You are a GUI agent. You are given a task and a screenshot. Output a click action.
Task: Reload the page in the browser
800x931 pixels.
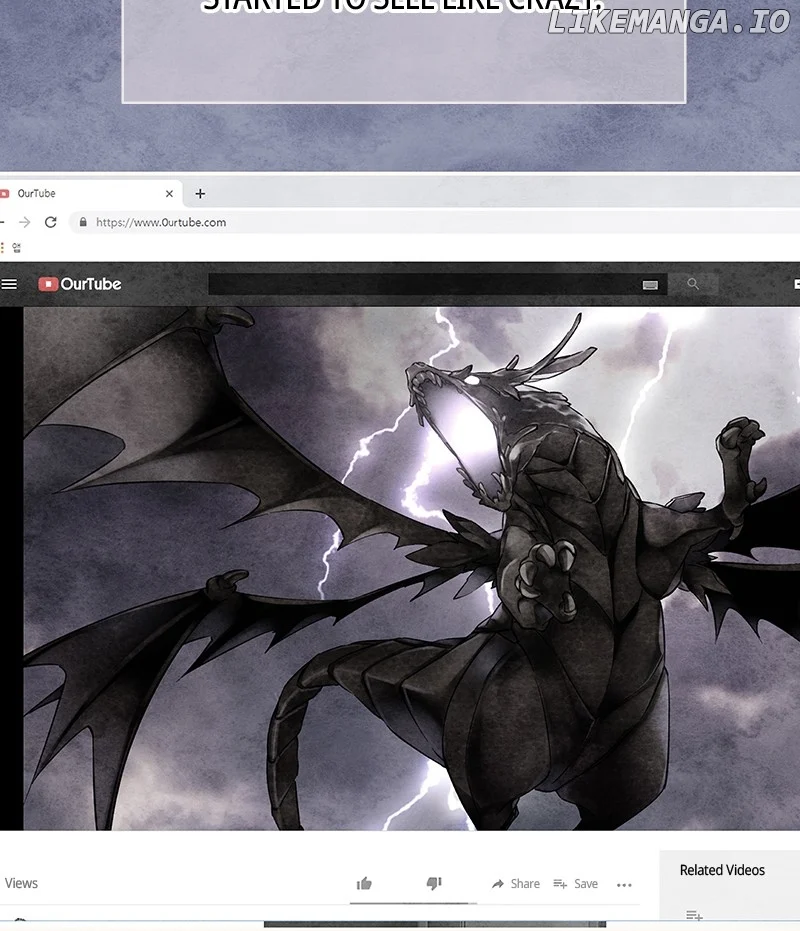51,222
